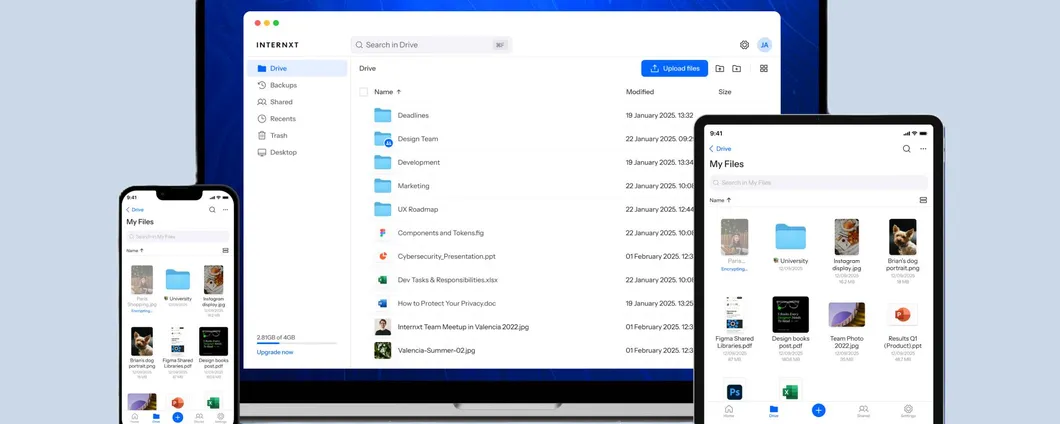
Task: Open settings gear in desktop window header
Action: [x=744, y=45]
